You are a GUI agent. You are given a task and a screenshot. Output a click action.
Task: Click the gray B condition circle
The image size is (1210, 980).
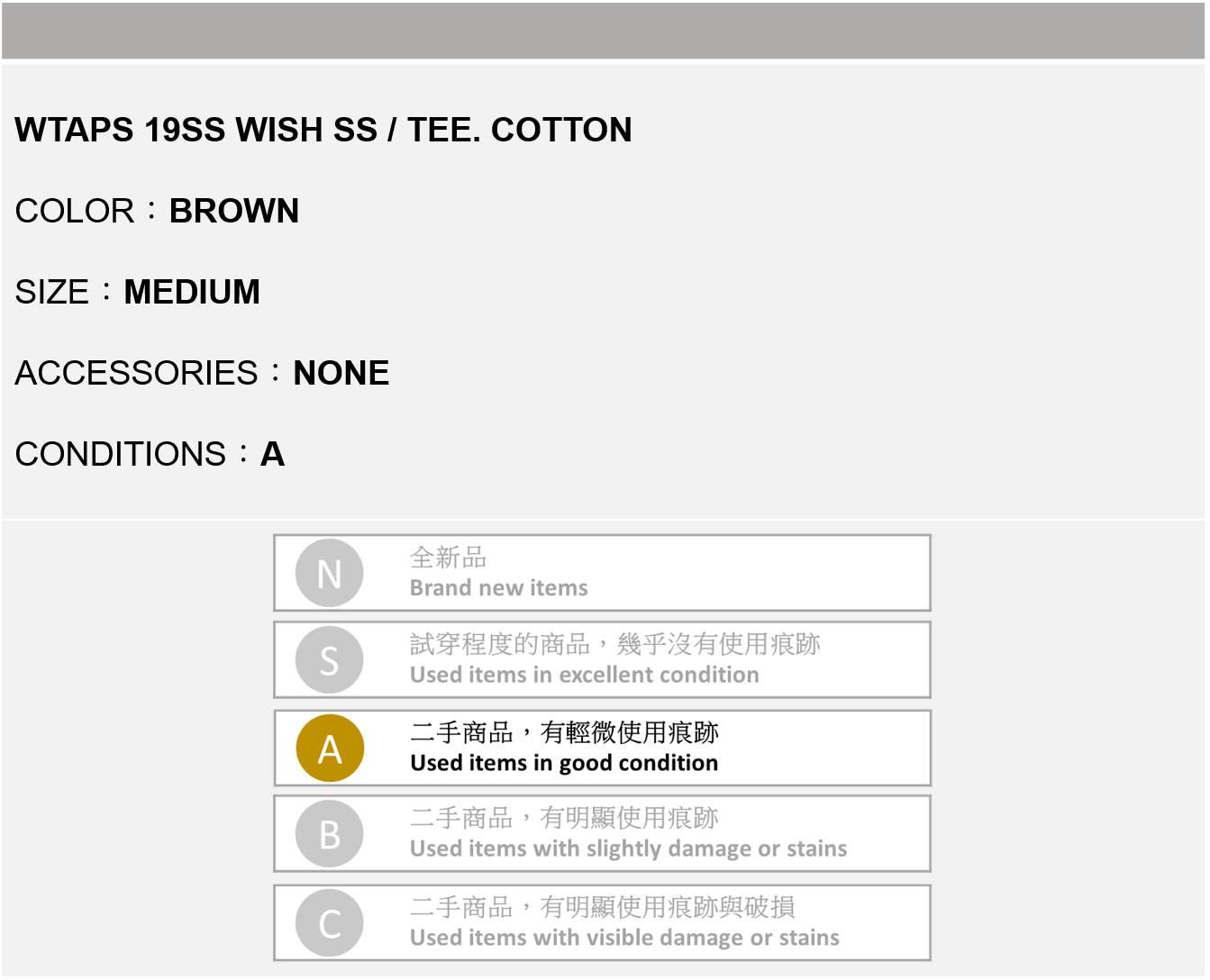330,834
